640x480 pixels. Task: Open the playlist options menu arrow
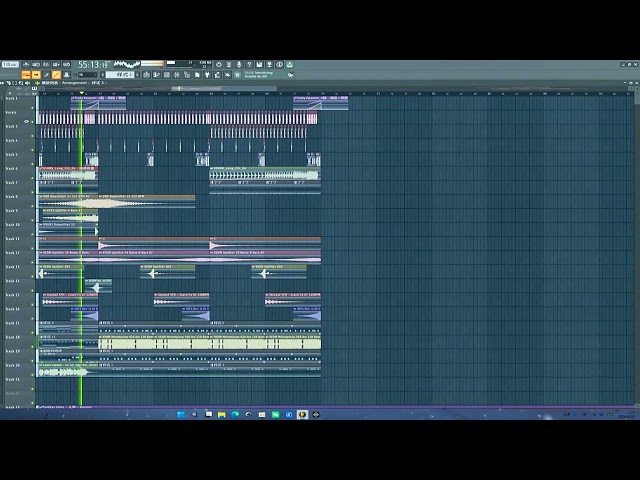(2, 83)
